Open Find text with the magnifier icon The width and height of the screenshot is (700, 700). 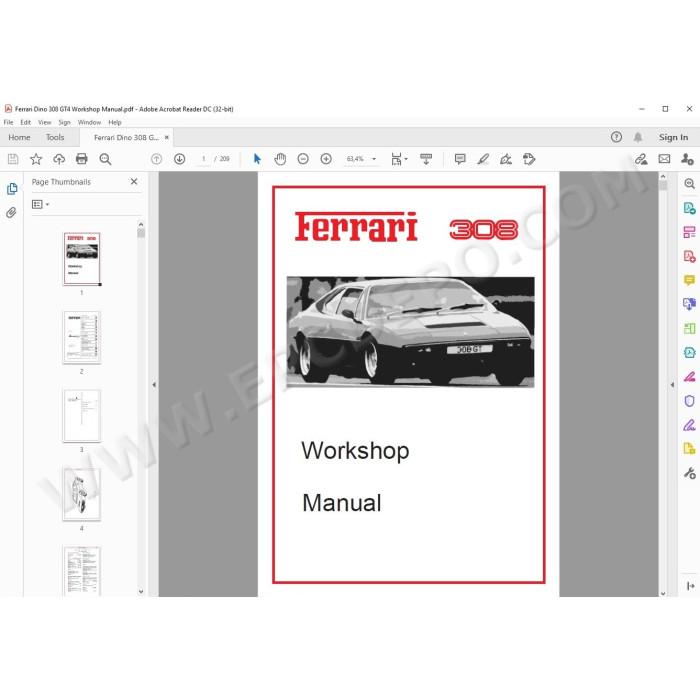tap(105, 159)
